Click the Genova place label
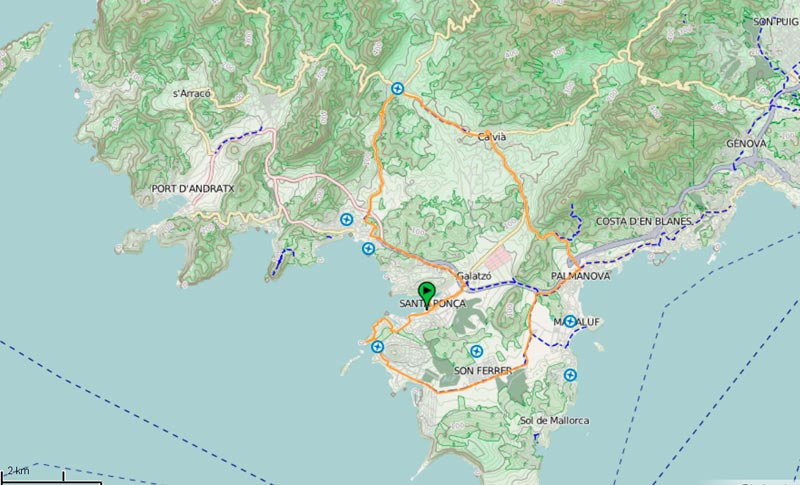This screenshot has height=485, width=800. tap(746, 144)
